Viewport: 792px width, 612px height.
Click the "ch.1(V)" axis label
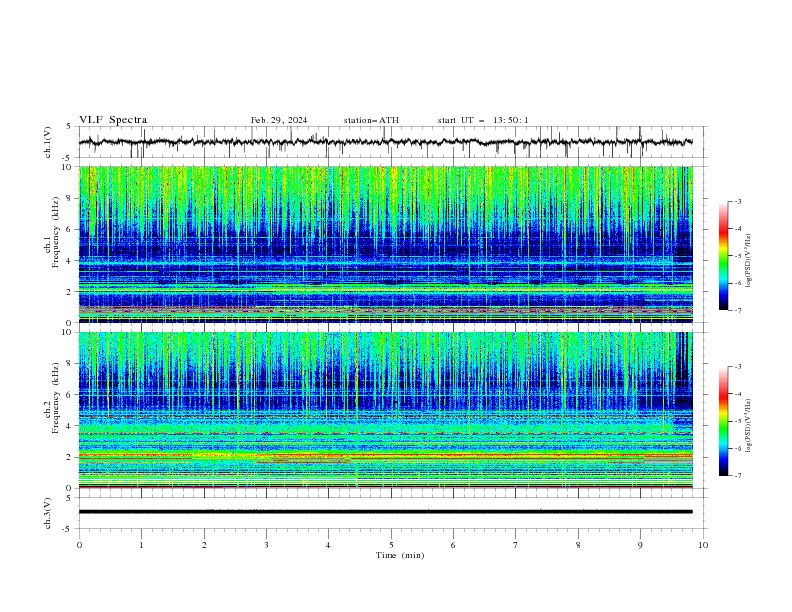(x=48, y=142)
